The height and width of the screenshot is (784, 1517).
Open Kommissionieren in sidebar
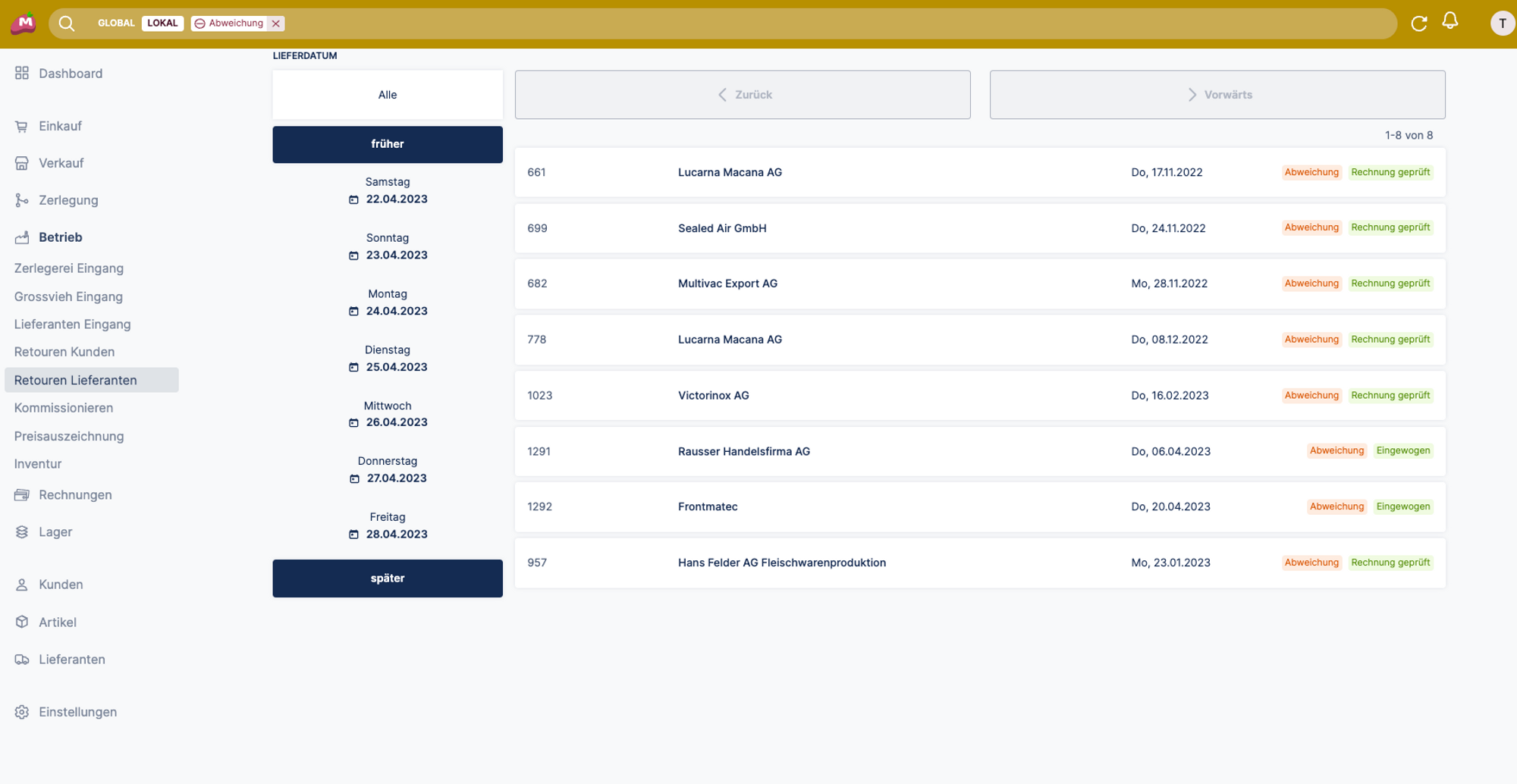[64, 408]
